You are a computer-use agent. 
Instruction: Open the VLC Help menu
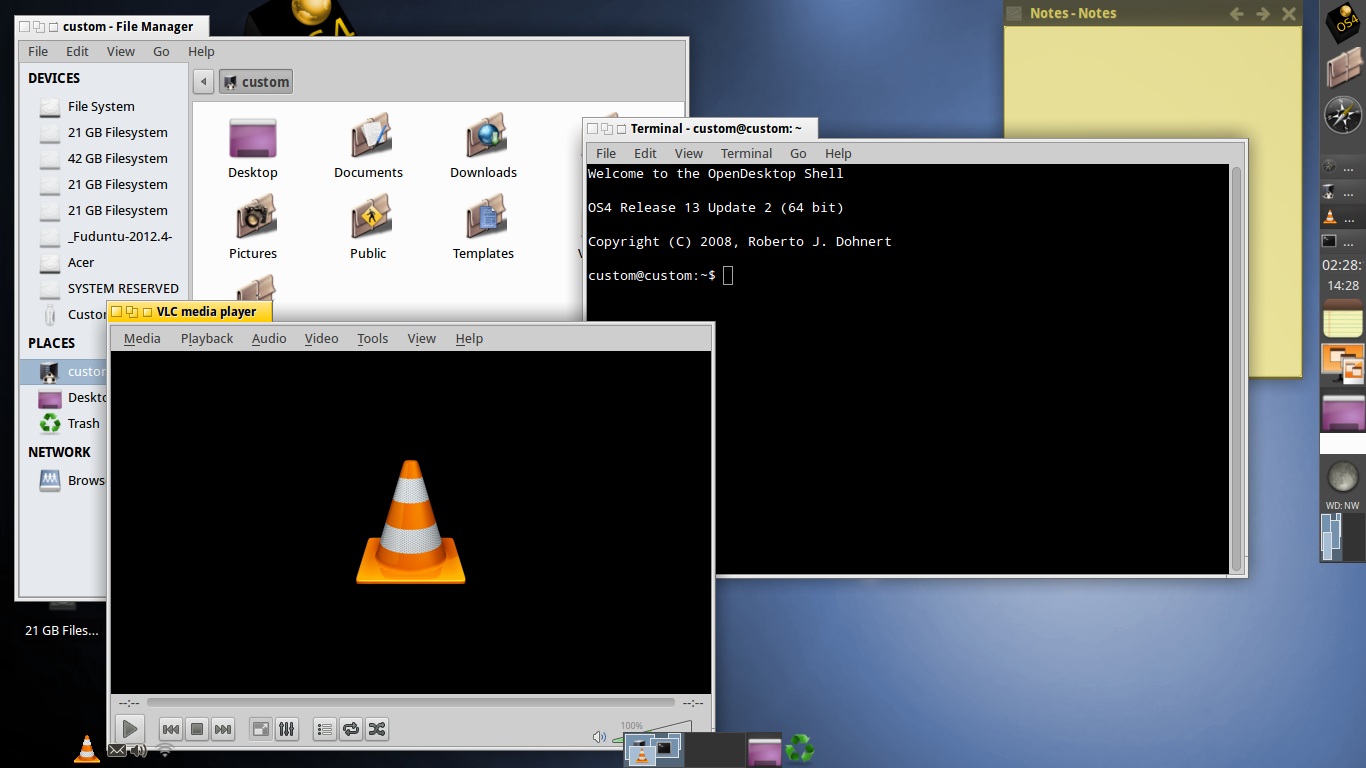[469, 339]
